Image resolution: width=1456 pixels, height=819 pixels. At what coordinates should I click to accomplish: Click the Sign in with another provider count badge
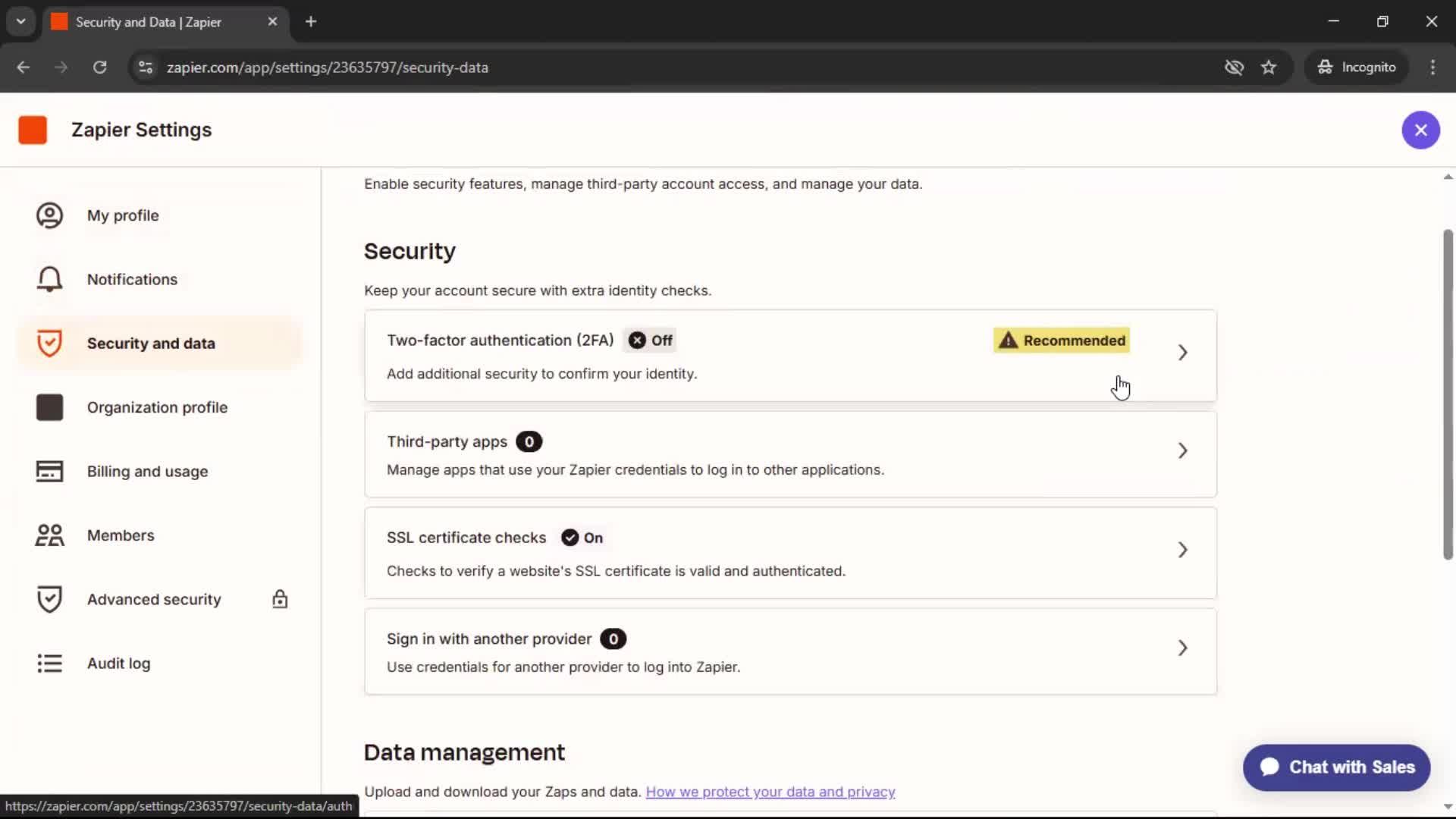[613, 639]
